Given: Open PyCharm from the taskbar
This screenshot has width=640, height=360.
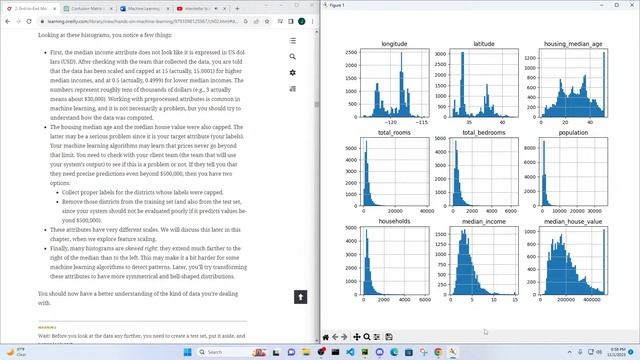Looking at the screenshot, I should click(x=364, y=352).
